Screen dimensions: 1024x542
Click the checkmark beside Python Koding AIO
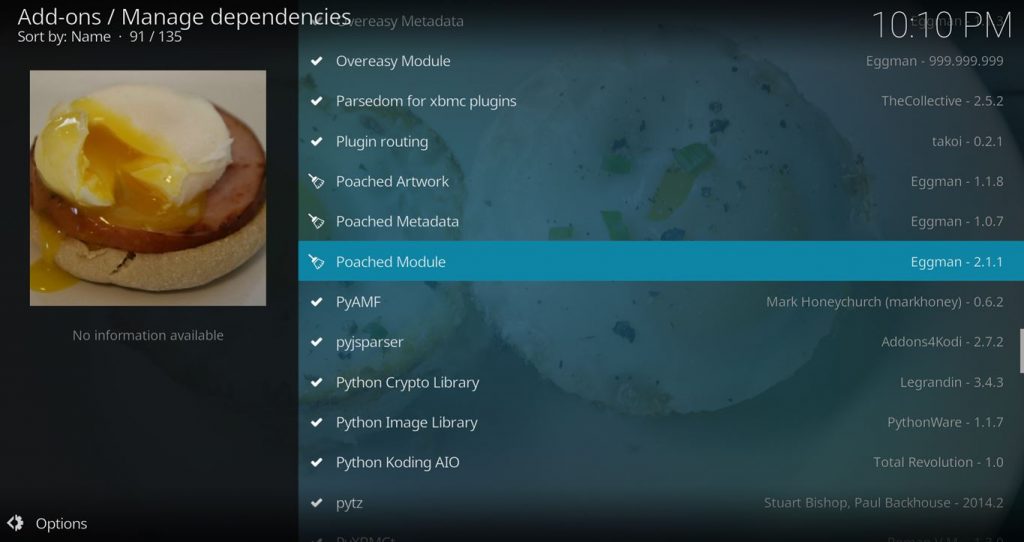pos(317,462)
